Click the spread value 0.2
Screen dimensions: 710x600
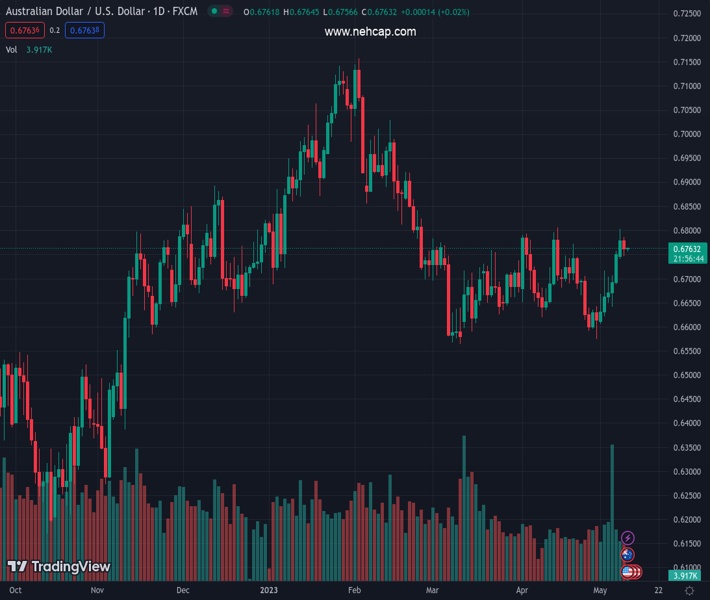click(x=55, y=30)
